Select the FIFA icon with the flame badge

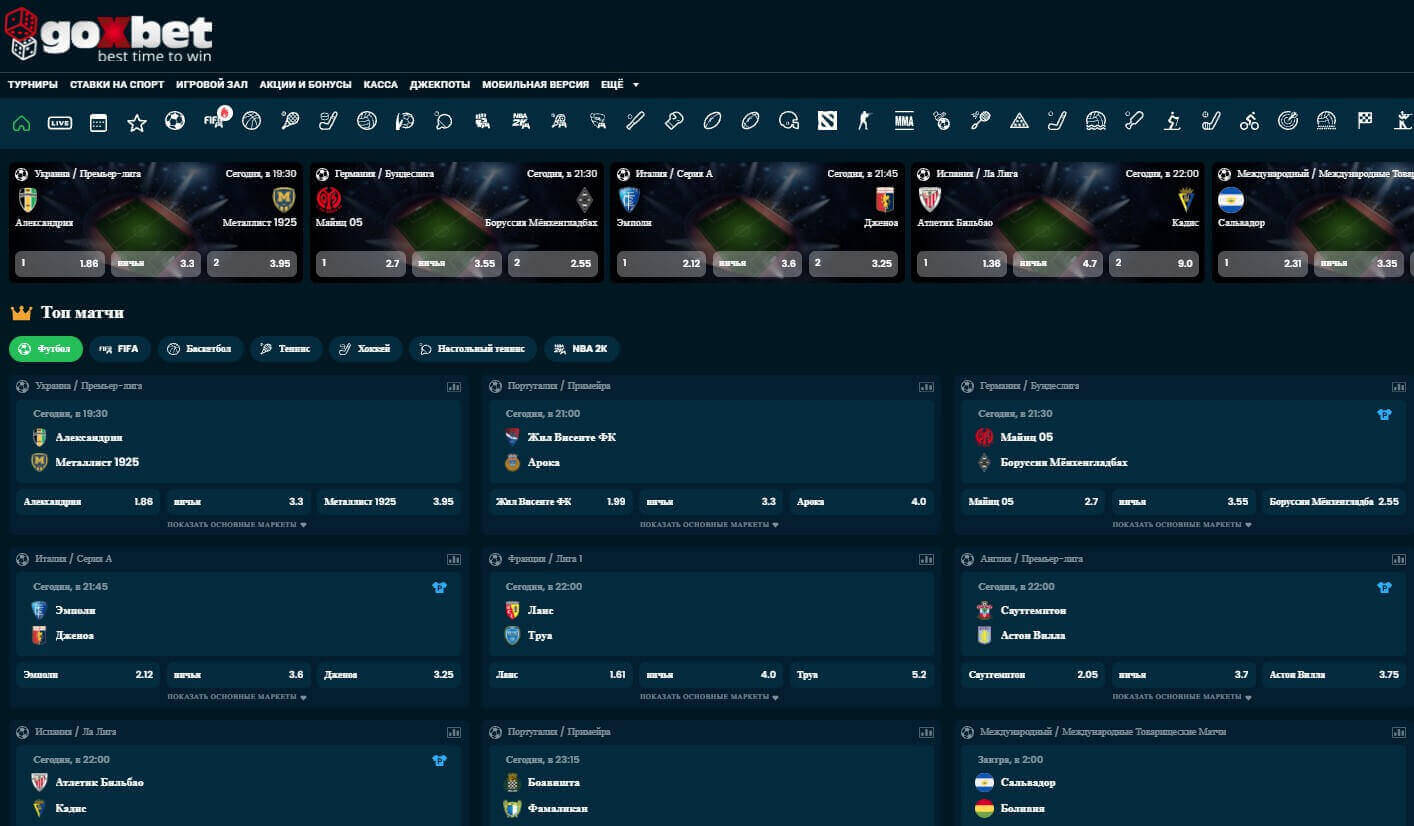tap(216, 119)
